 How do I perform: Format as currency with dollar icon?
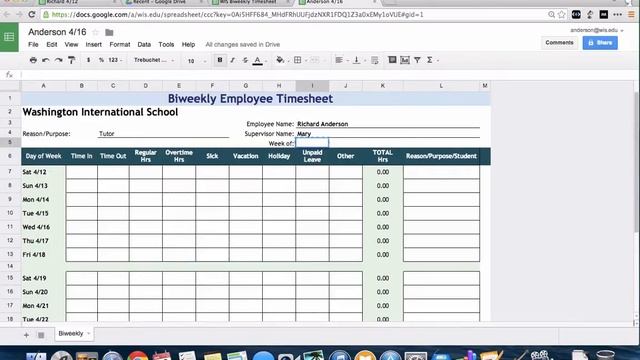pyautogui.click(x=89, y=60)
